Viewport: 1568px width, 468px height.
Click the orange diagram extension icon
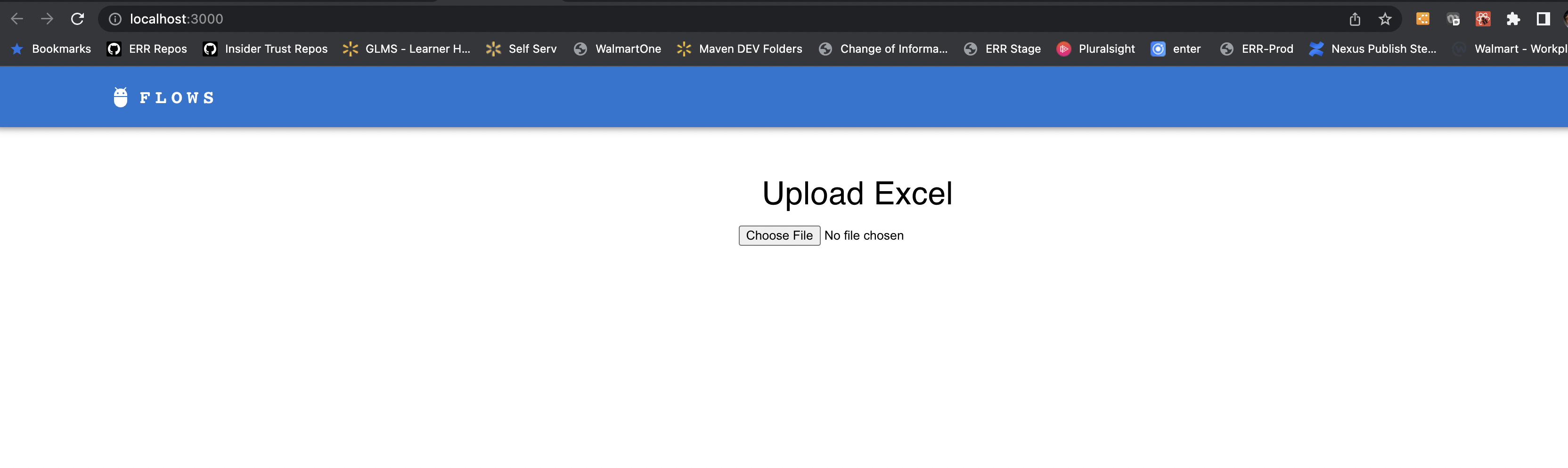click(1423, 19)
